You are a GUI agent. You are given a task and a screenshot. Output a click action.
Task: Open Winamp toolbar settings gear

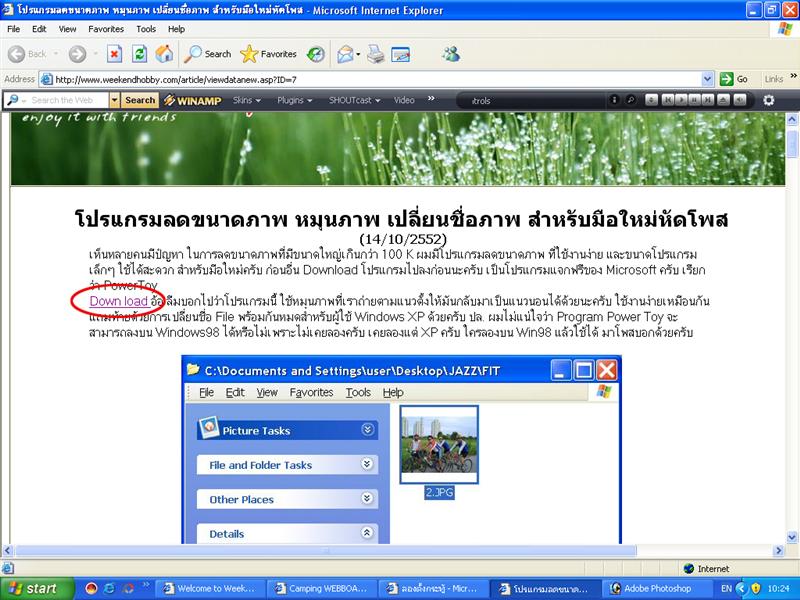768,100
